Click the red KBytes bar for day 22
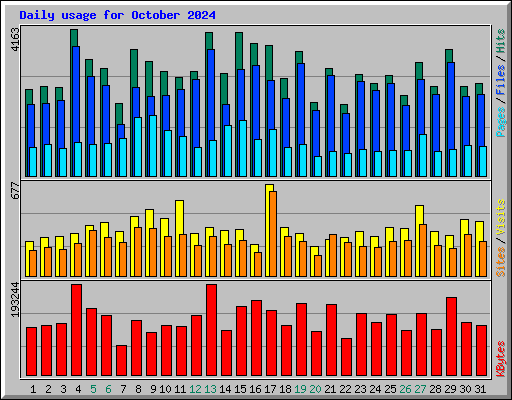The width and height of the screenshot is (512, 400). coord(346,357)
